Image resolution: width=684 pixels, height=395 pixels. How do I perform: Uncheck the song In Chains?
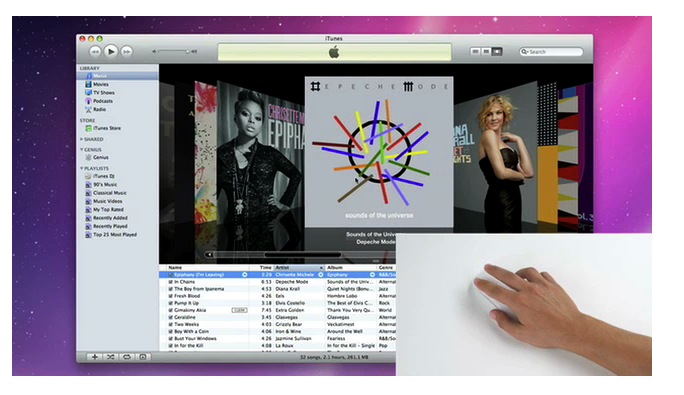tap(171, 282)
